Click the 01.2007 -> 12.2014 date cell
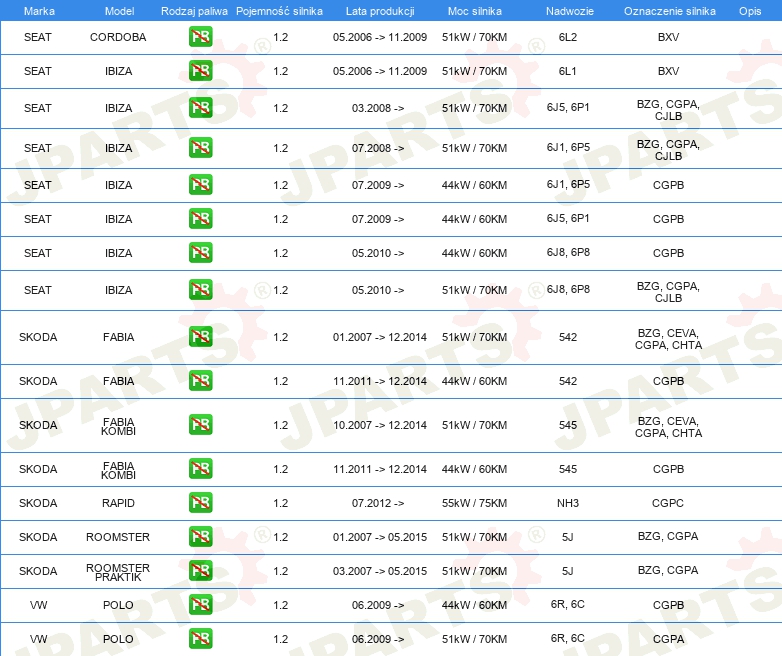This screenshot has width=782, height=656. [380, 337]
